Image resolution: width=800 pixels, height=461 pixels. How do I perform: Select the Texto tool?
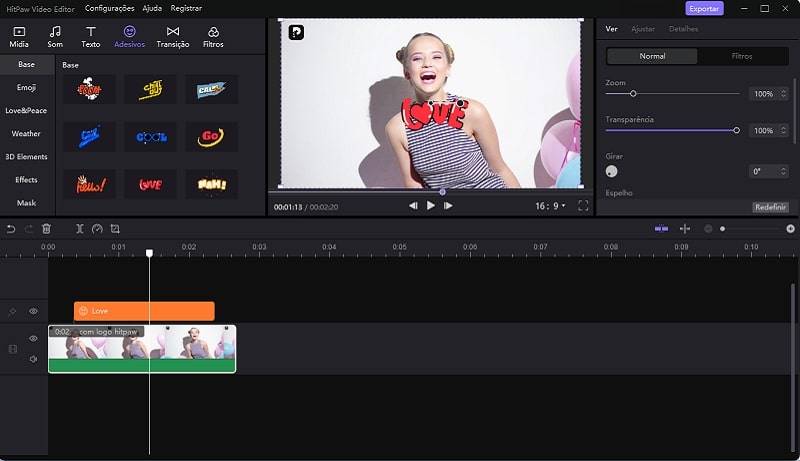[x=90, y=37]
